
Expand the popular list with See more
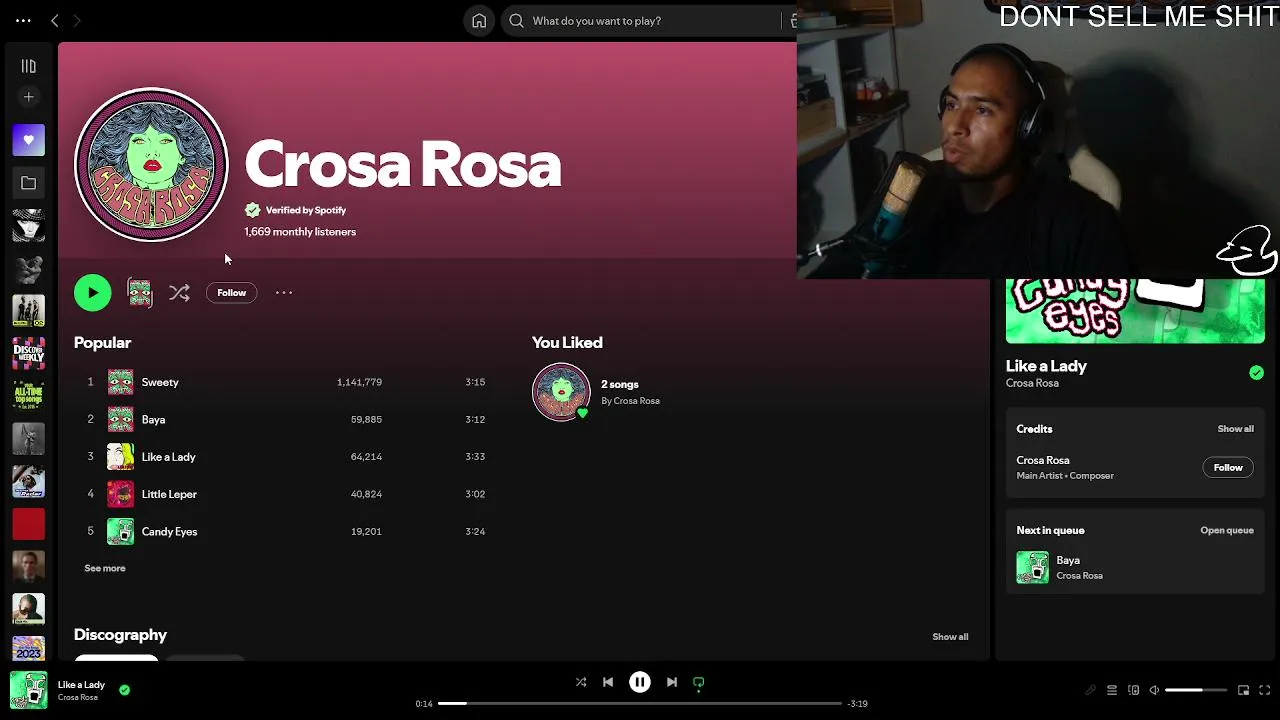[105, 568]
